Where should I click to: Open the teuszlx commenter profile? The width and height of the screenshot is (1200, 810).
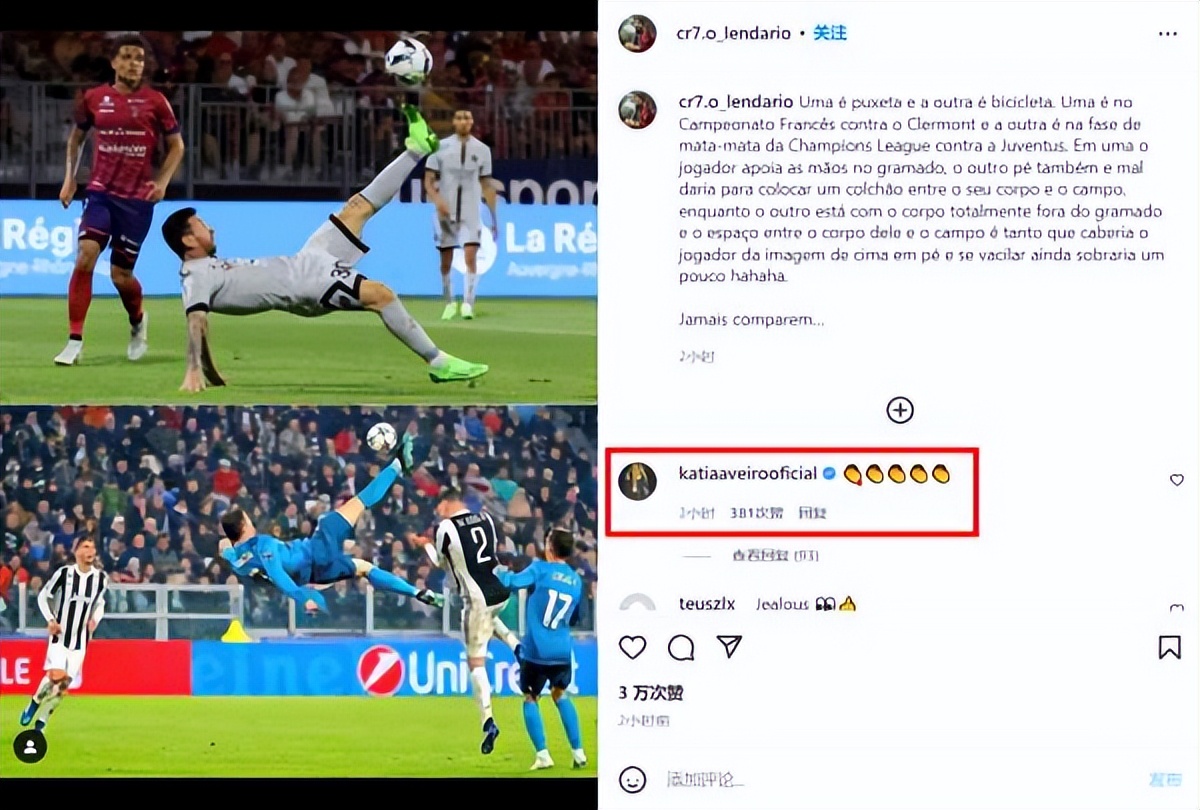(707, 604)
